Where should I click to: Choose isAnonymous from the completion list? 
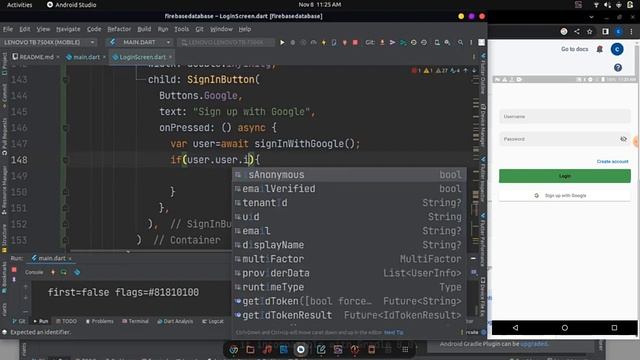click(x=349, y=175)
